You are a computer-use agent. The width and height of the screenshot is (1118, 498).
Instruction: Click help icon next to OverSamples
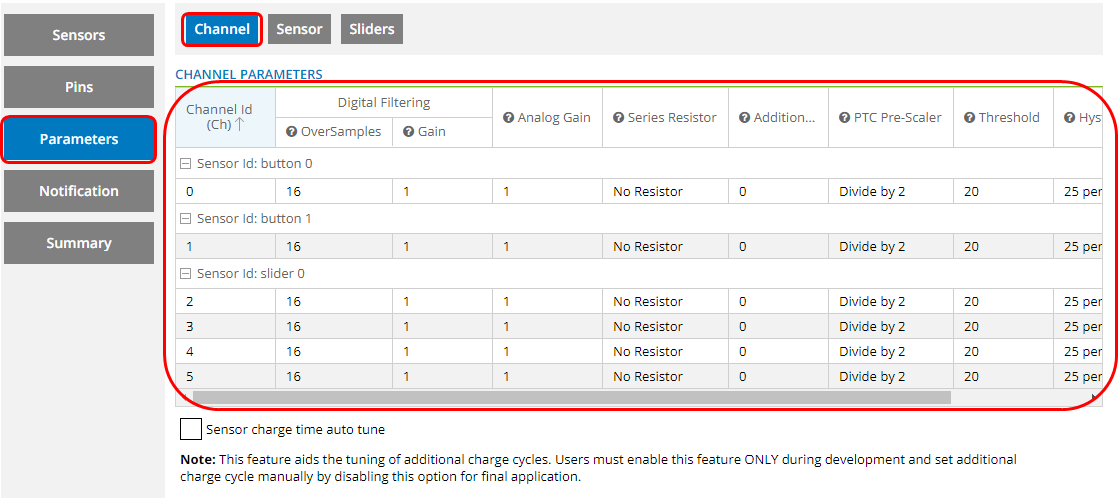pos(292,132)
